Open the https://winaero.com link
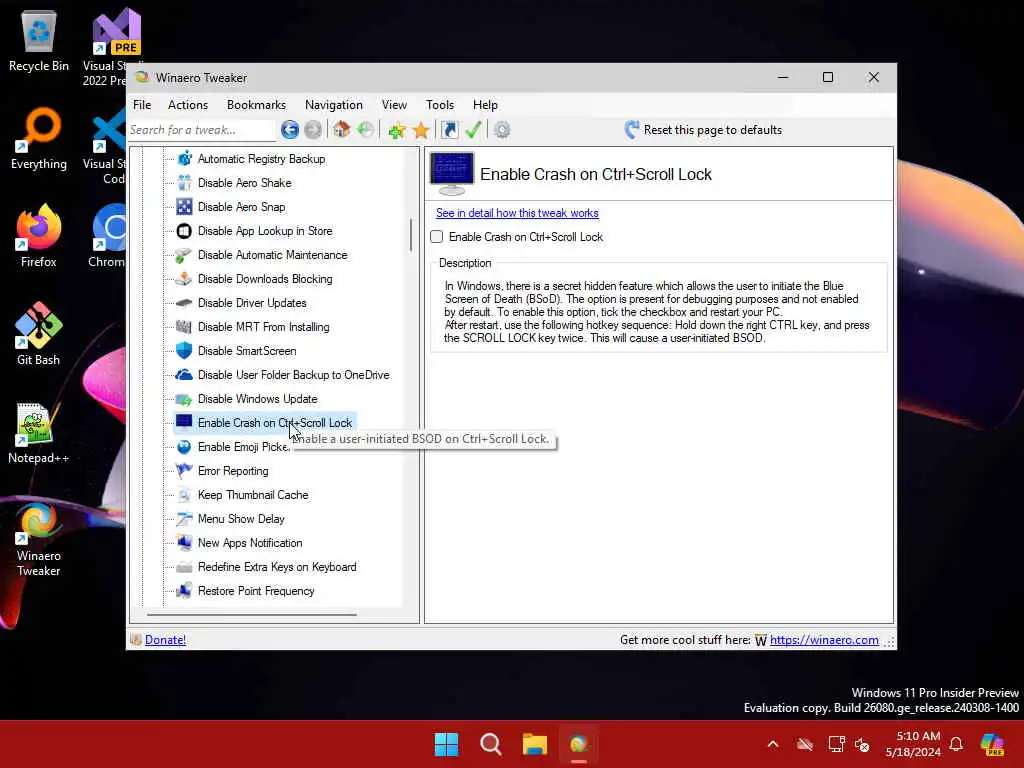 [x=824, y=640]
